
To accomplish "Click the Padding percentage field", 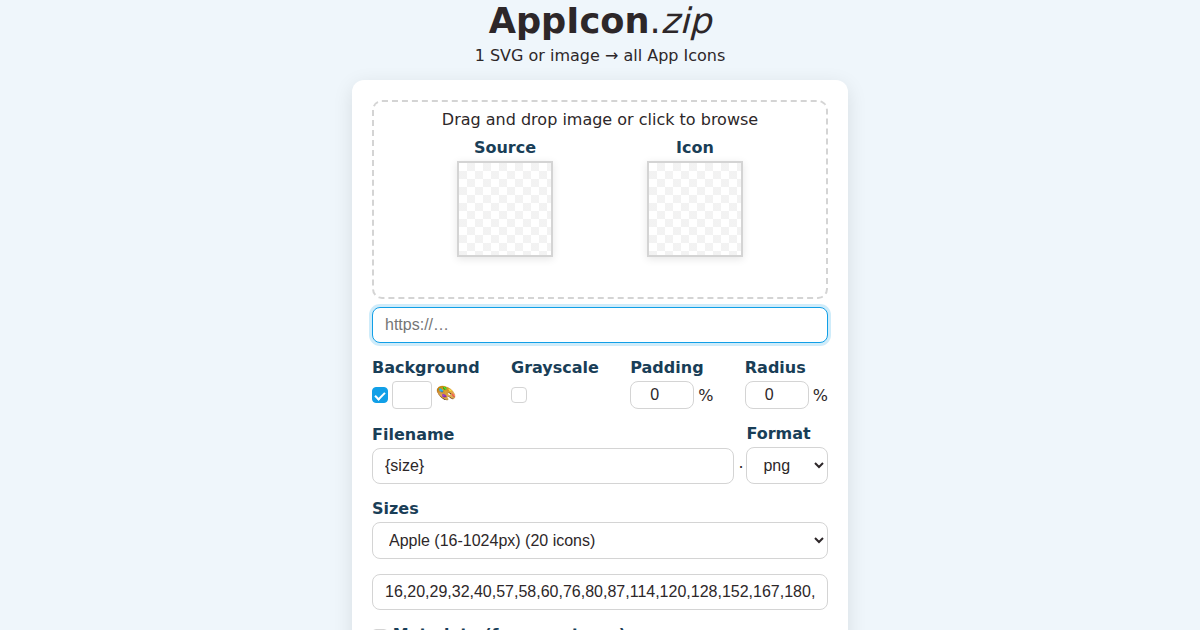I will [x=661, y=394].
